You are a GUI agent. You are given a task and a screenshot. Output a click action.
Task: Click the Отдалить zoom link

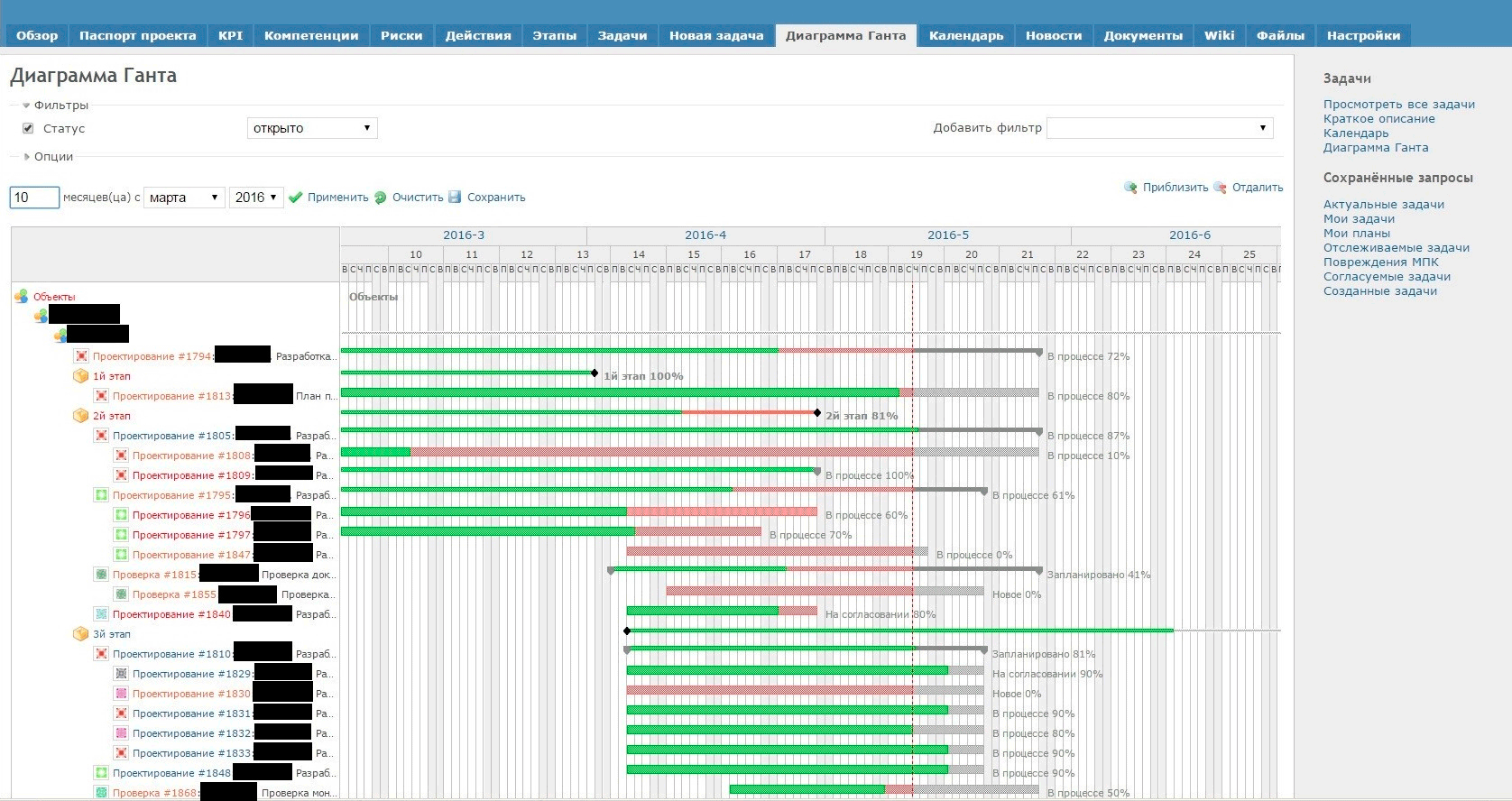point(1258,188)
